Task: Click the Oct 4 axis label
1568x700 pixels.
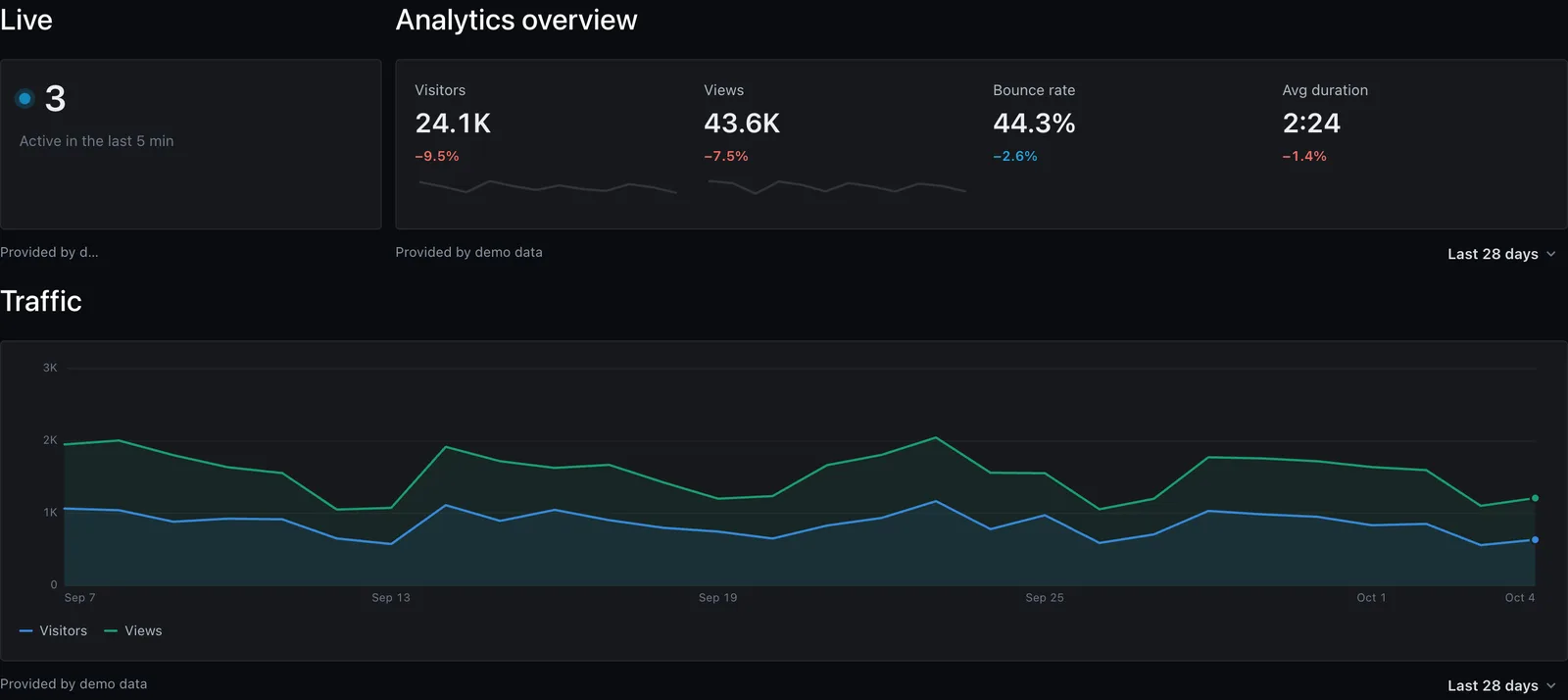Action: point(1520,597)
